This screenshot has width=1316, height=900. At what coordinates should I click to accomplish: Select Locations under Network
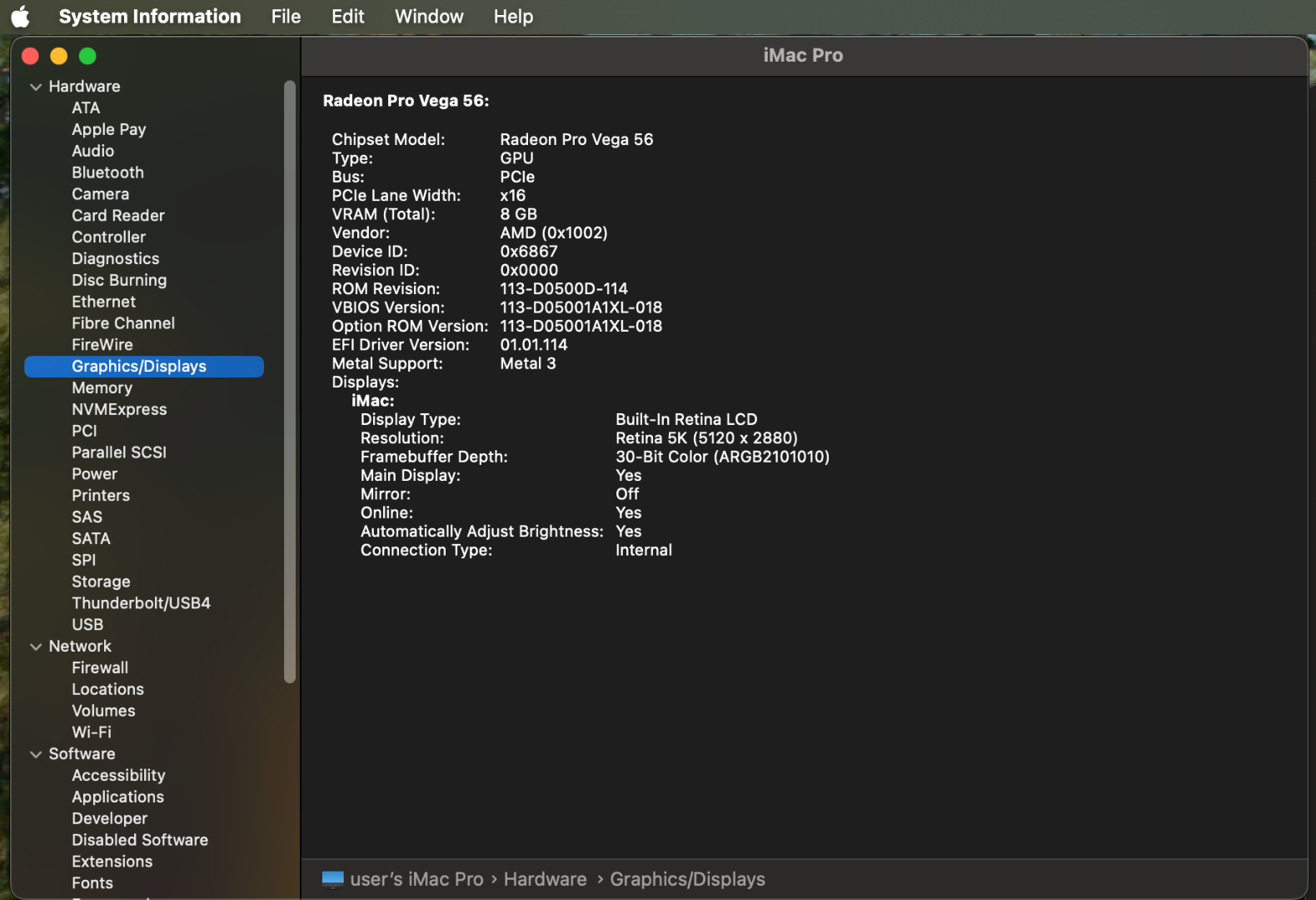tap(107, 690)
